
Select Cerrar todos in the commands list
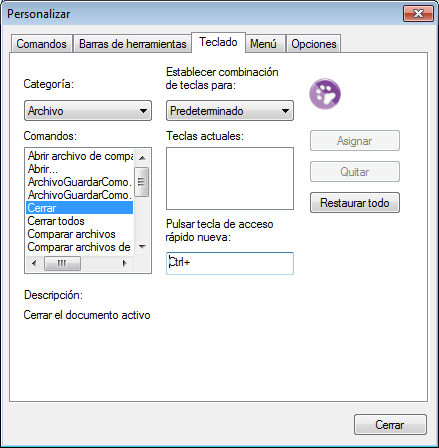56,221
